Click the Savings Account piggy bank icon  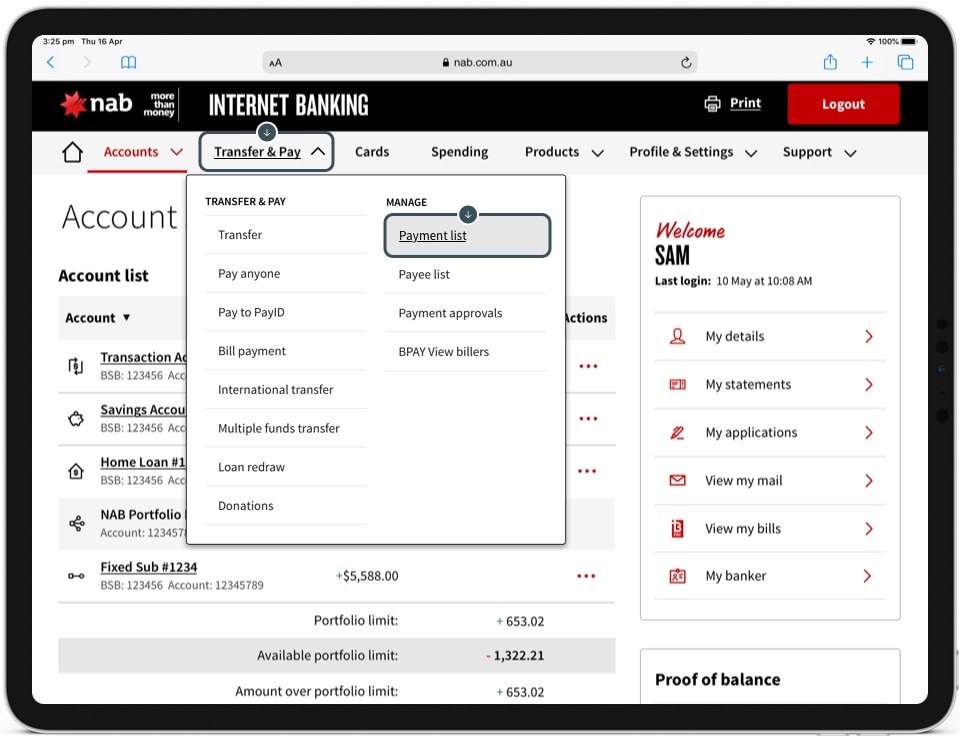pyautogui.click(x=76, y=419)
